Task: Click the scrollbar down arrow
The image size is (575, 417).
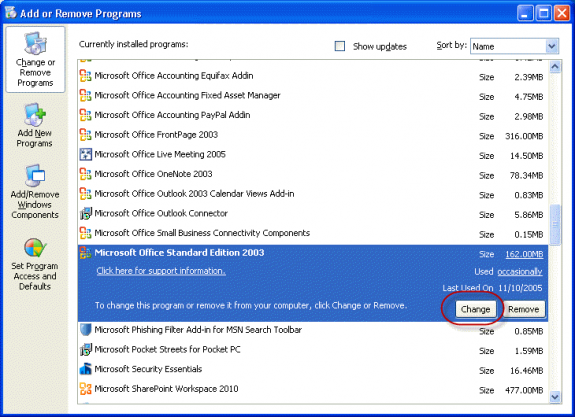Action: point(555,396)
